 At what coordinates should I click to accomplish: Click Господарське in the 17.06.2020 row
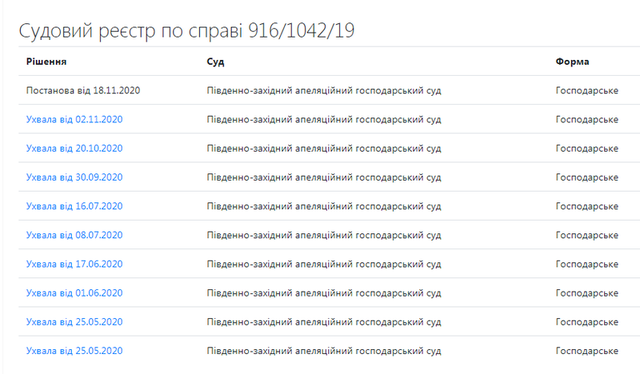point(587,265)
